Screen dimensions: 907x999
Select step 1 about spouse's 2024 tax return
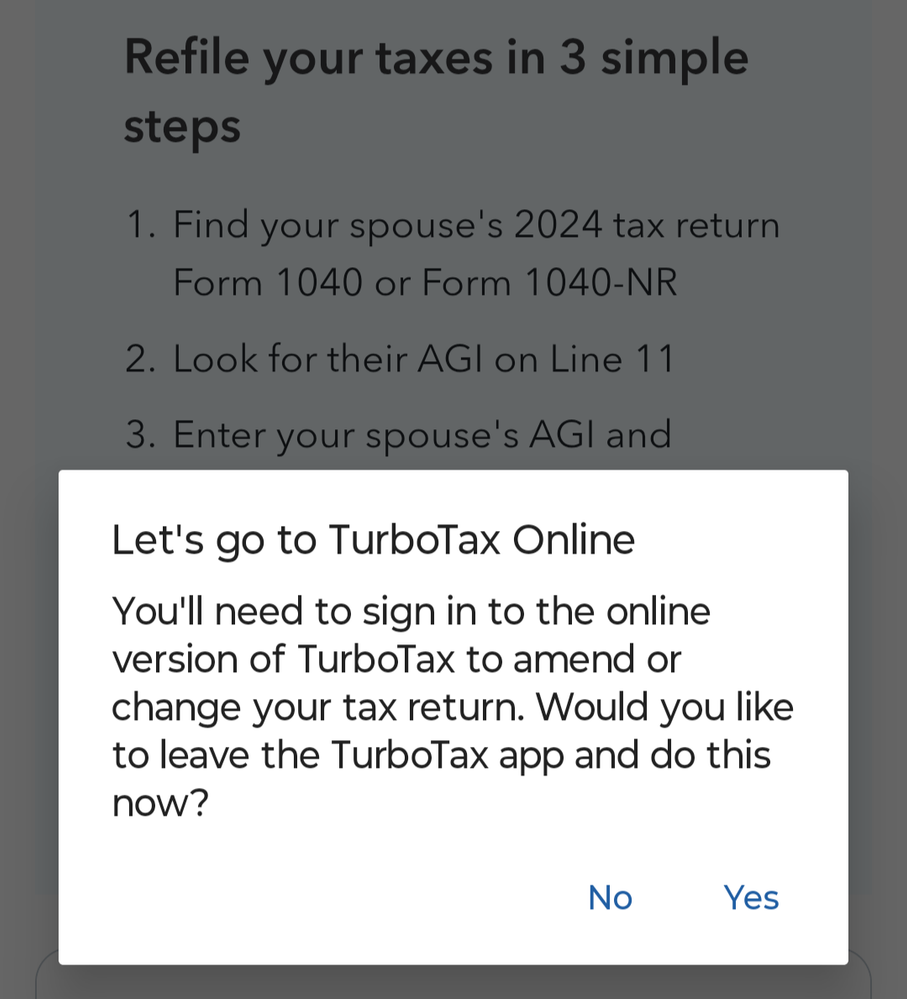coord(476,225)
